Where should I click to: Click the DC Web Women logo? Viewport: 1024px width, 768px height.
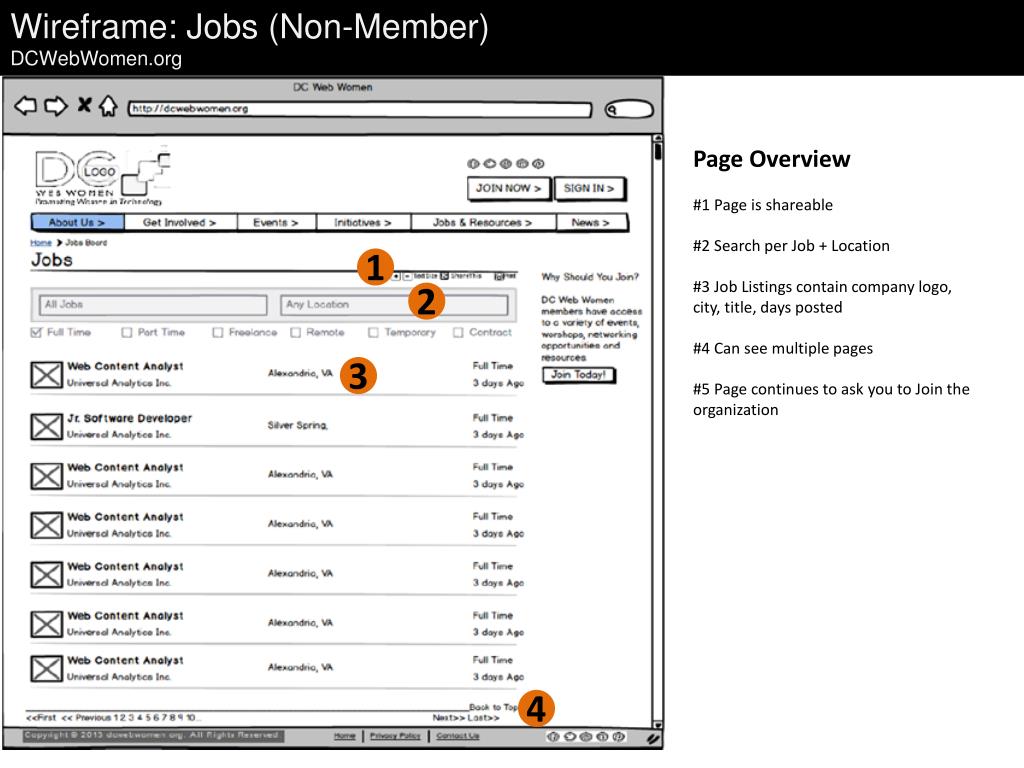click(103, 177)
